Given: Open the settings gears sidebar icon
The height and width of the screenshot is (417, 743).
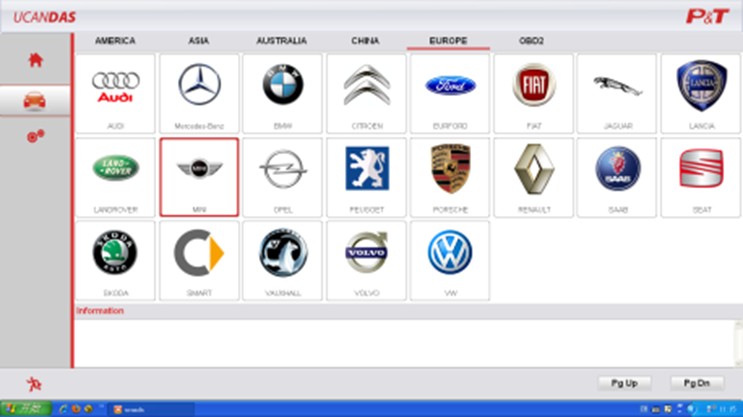Looking at the screenshot, I should point(36,136).
